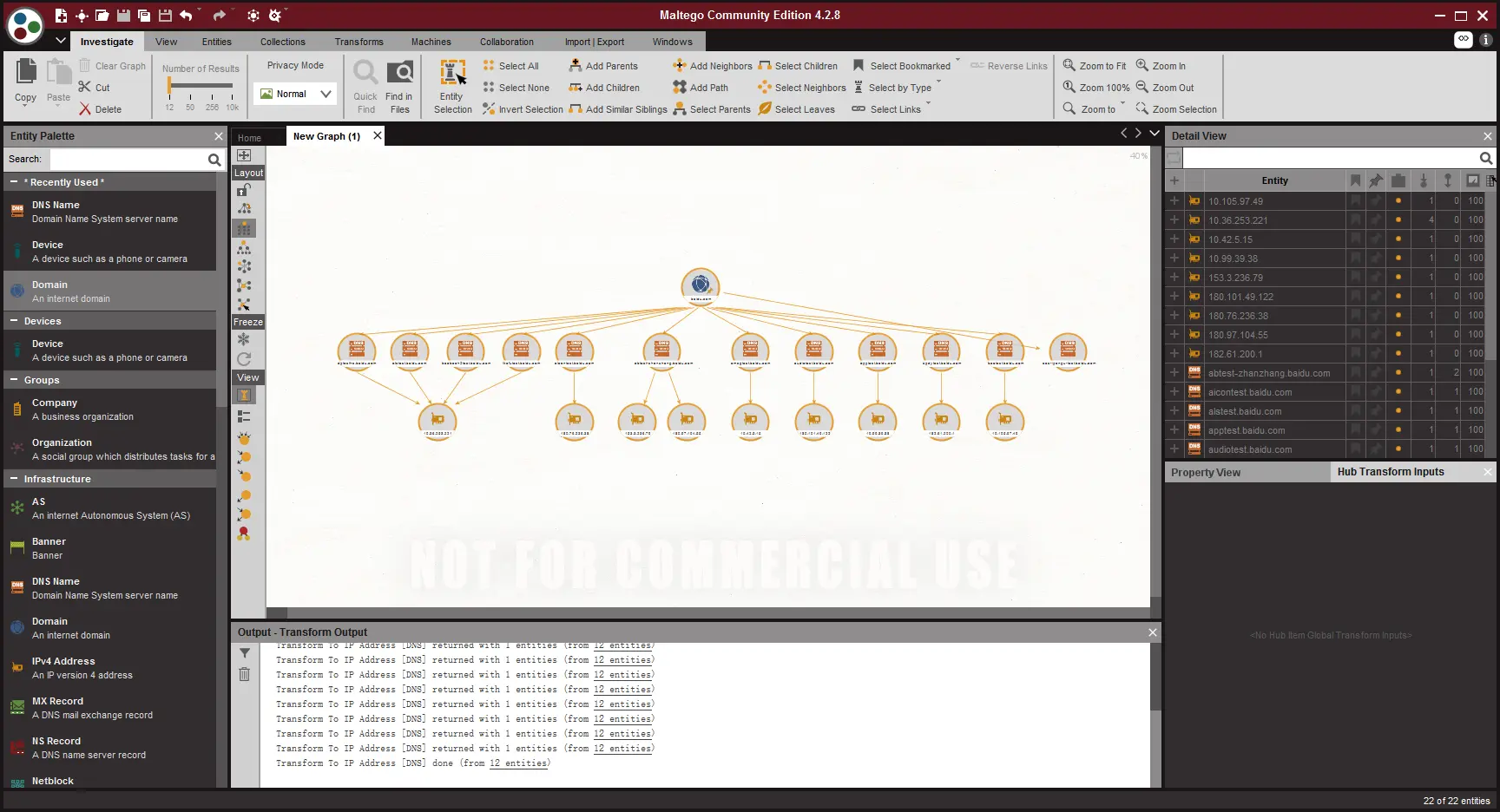Click the Detail View search magnifier icon

point(1486,158)
